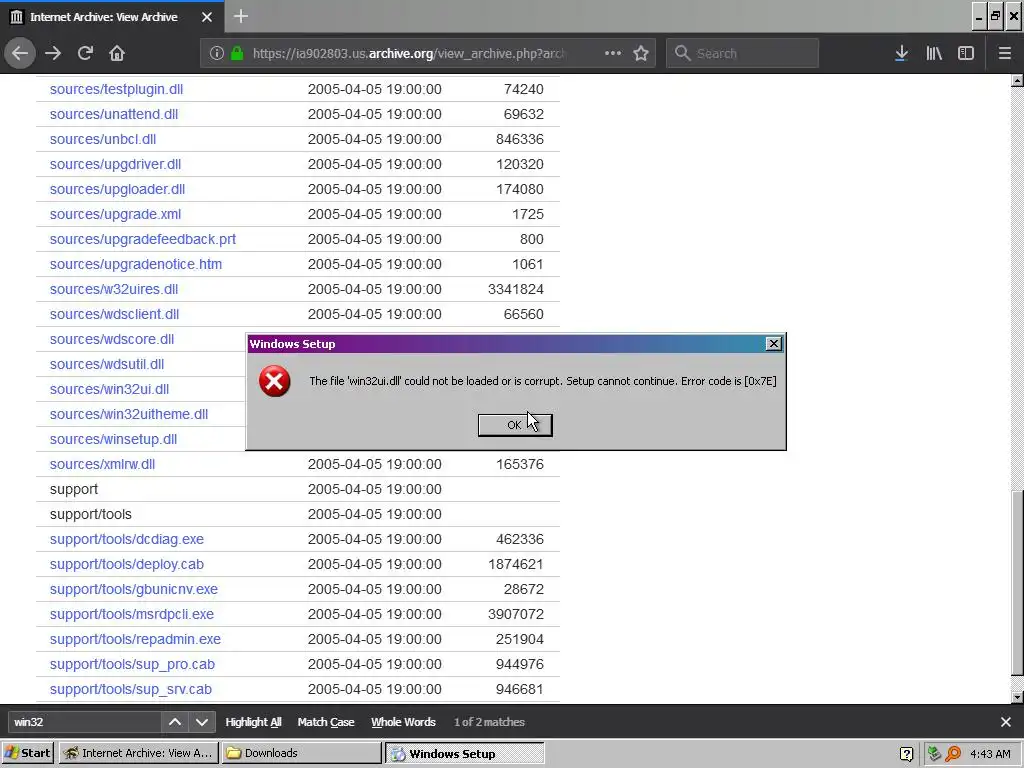This screenshot has width=1024, height=768.
Task: Open the Firefox hamburger menu
Action: click(1004, 53)
